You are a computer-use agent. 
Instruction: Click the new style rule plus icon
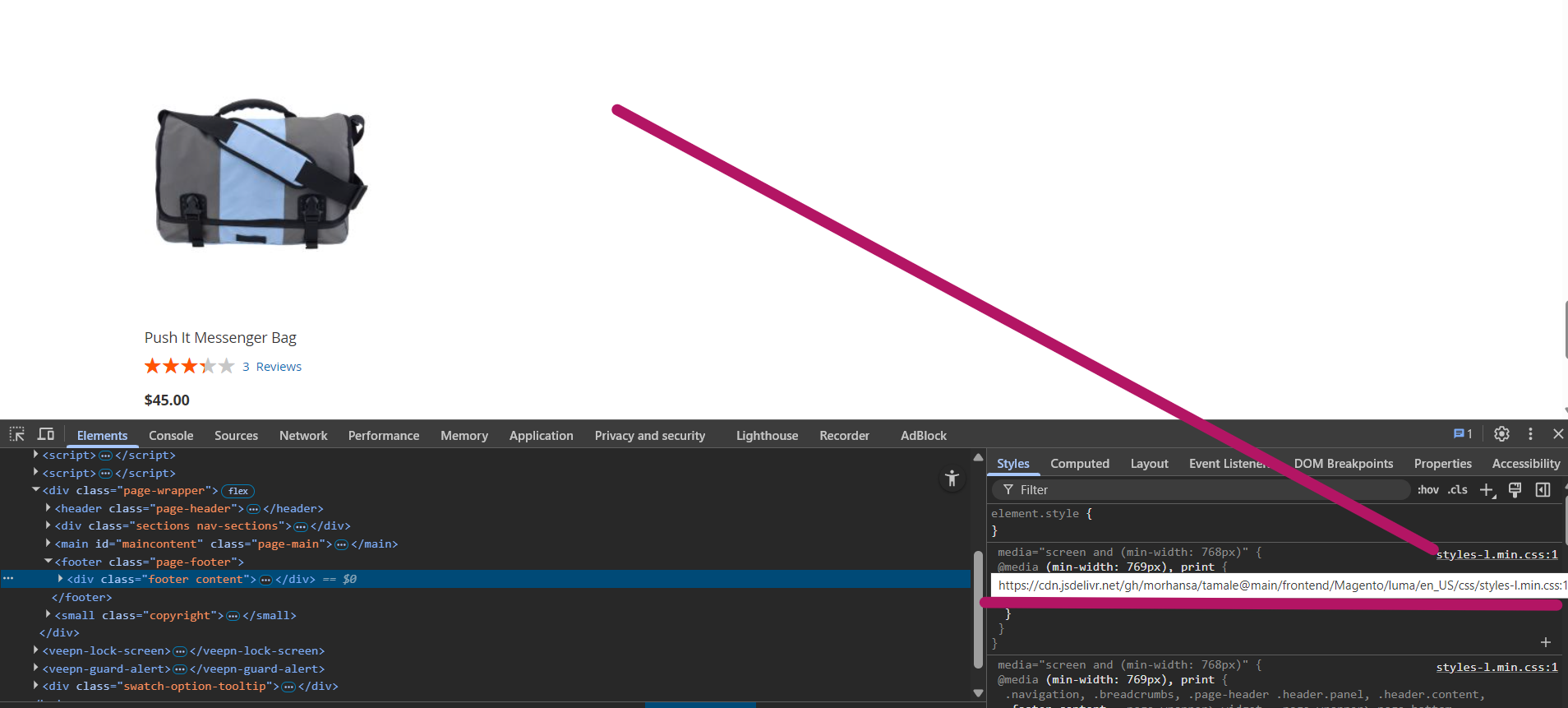pos(1487,490)
